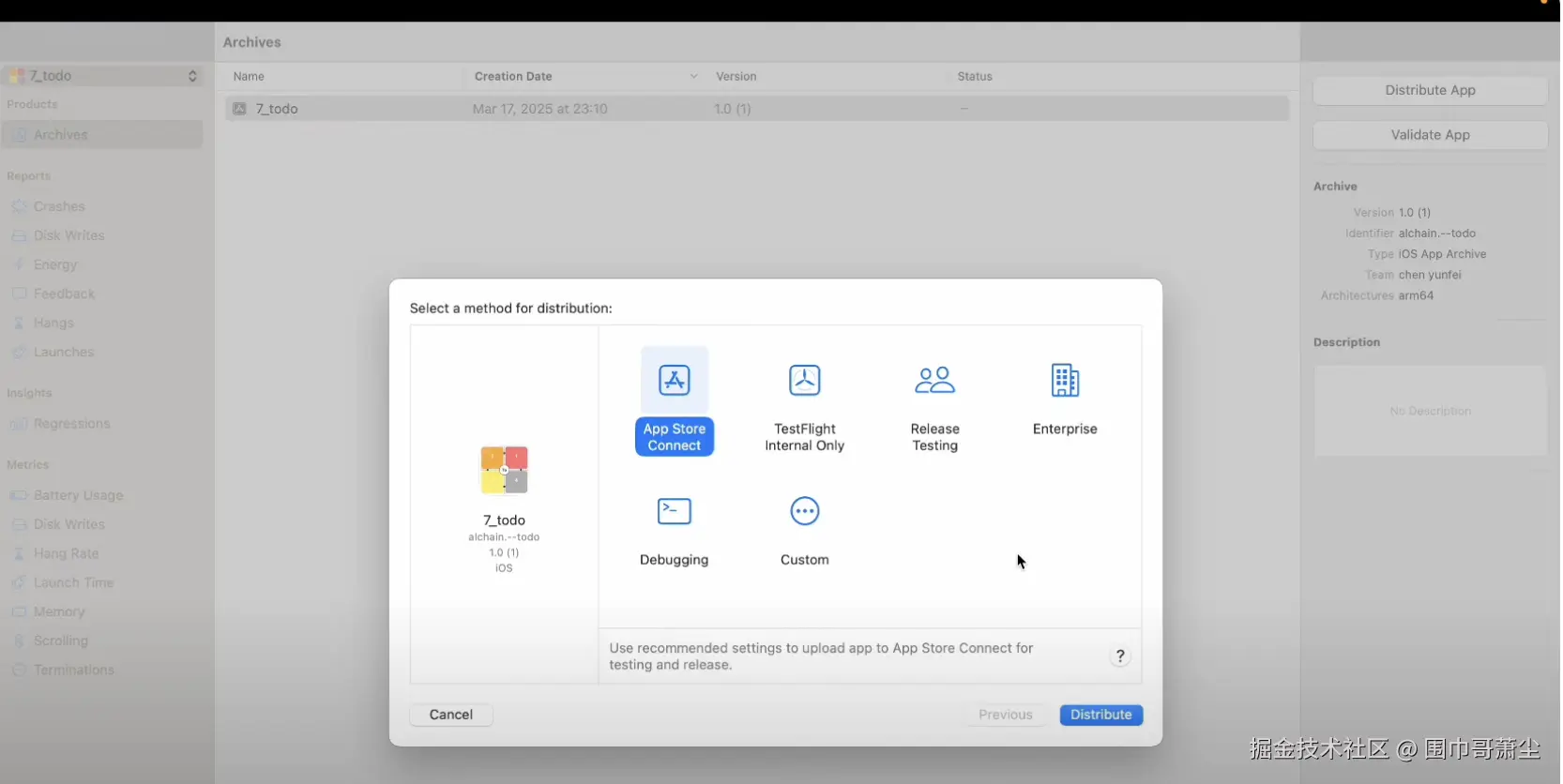
Task: Click the iOS App Archive type value
Action: (1442, 254)
